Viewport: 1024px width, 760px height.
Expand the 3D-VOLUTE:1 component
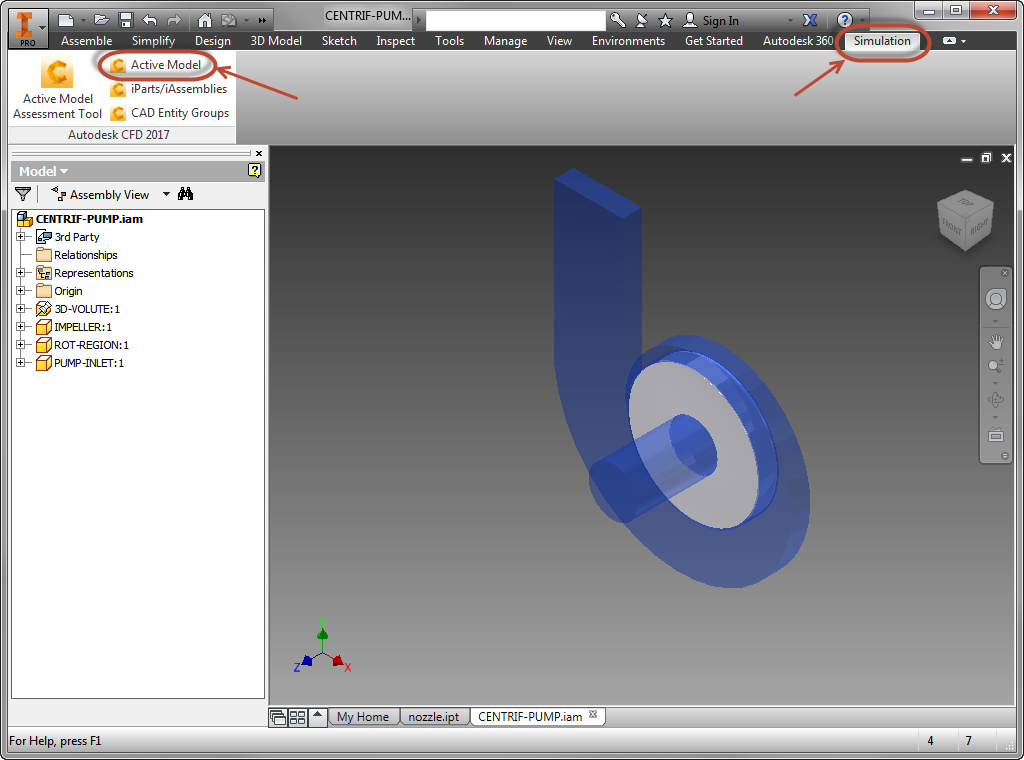pos(20,308)
